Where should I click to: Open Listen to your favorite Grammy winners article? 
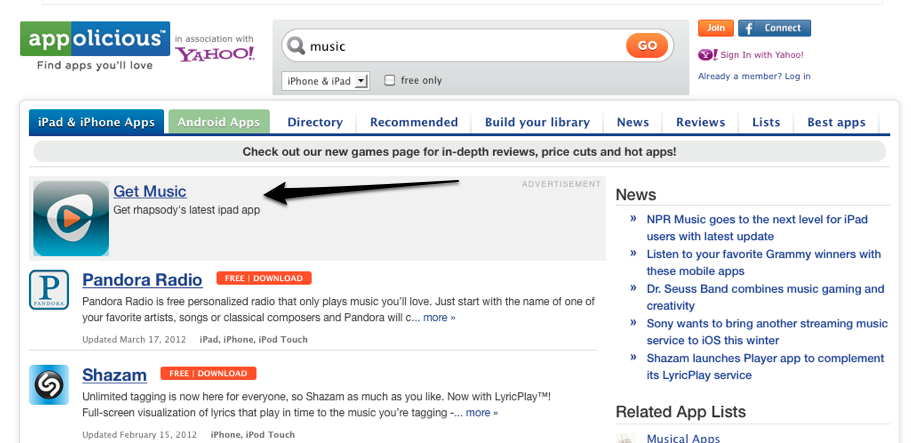click(763, 263)
